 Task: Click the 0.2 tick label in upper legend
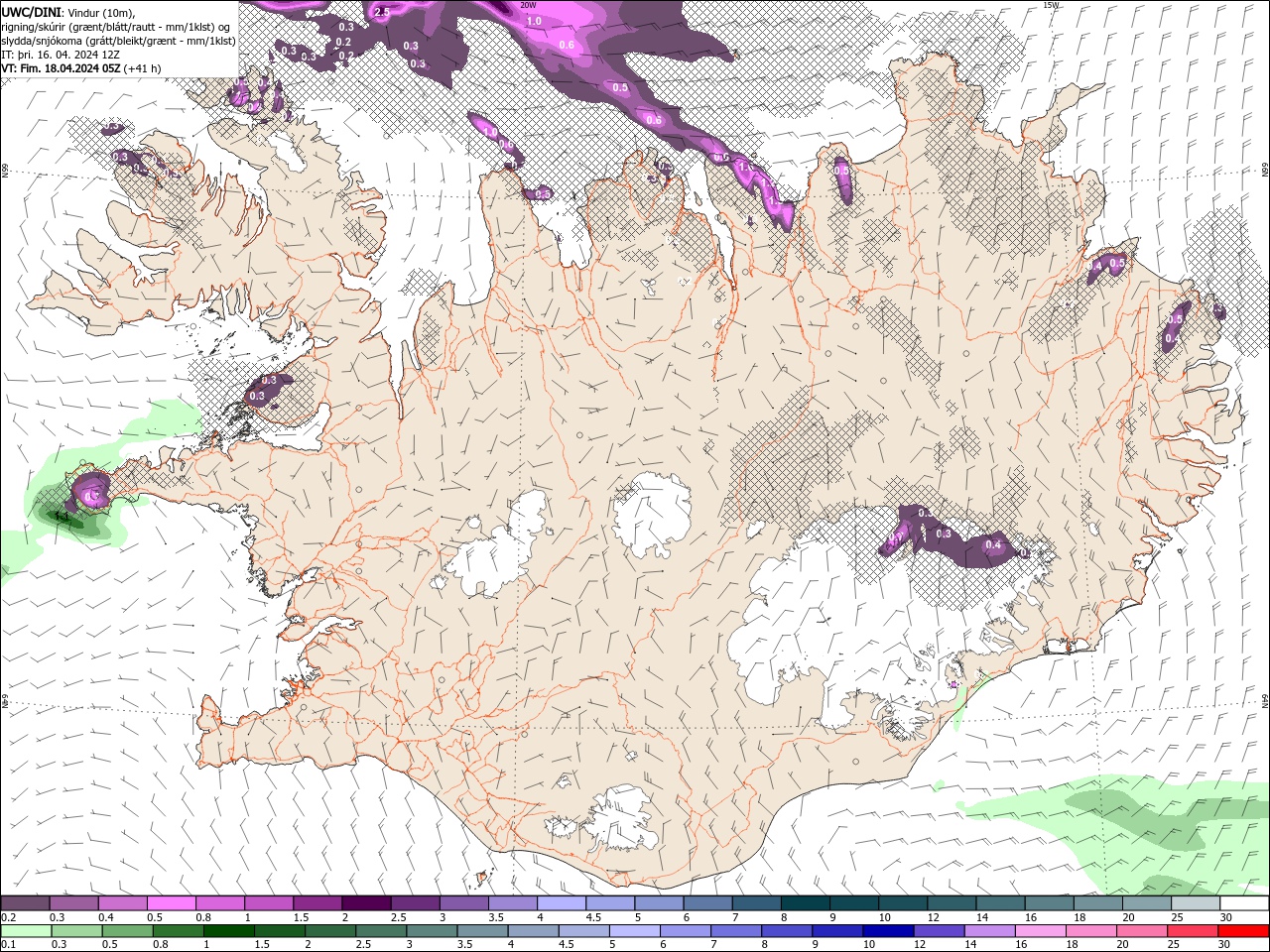[8, 917]
